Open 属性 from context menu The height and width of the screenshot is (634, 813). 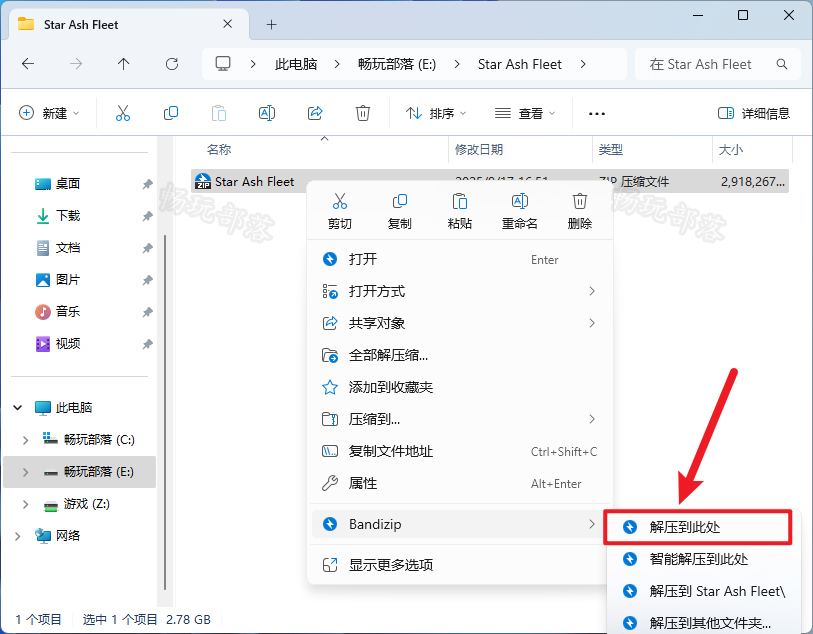(x=460, y=484)
